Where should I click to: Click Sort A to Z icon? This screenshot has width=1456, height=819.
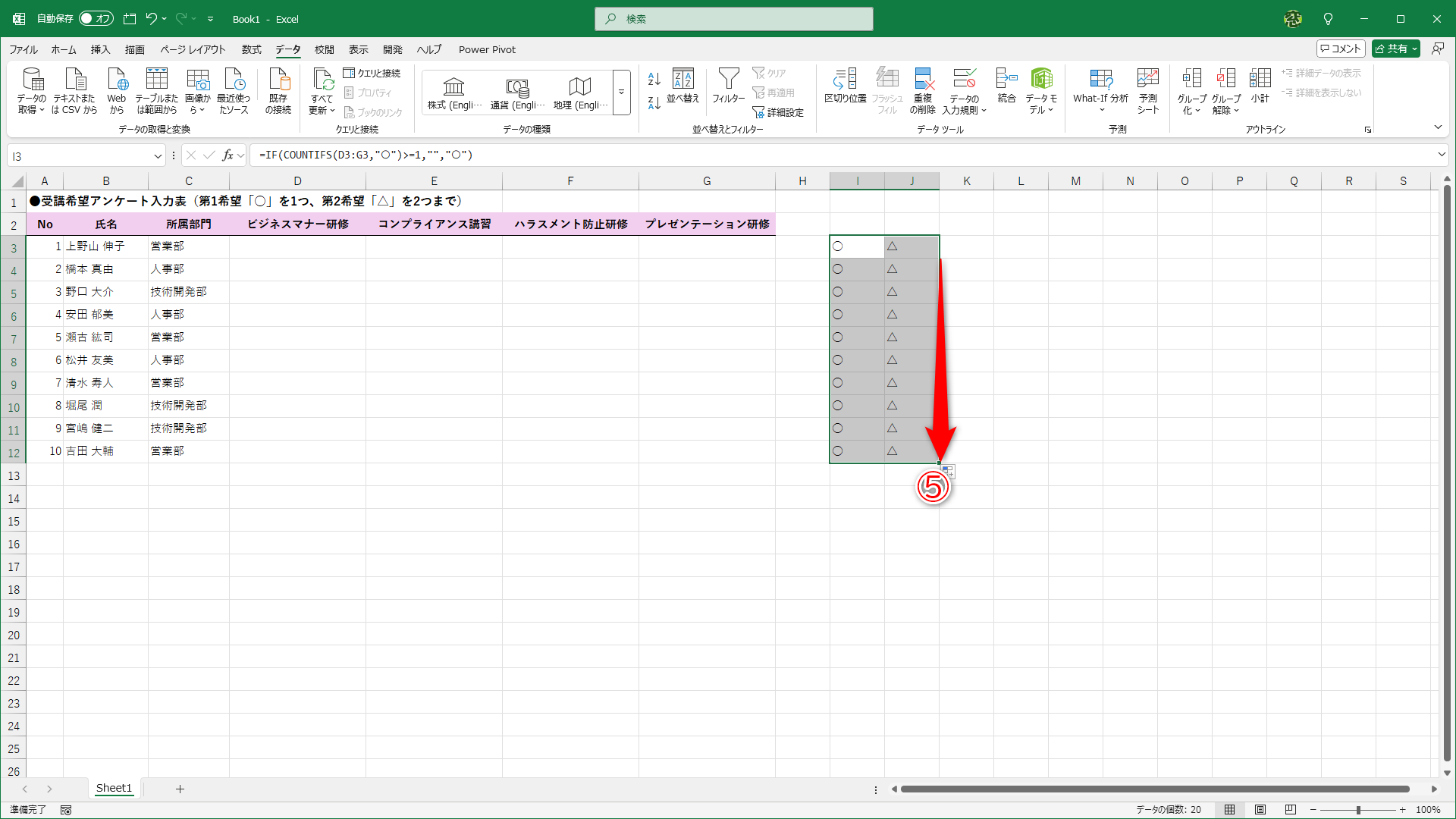pos(654,78)
